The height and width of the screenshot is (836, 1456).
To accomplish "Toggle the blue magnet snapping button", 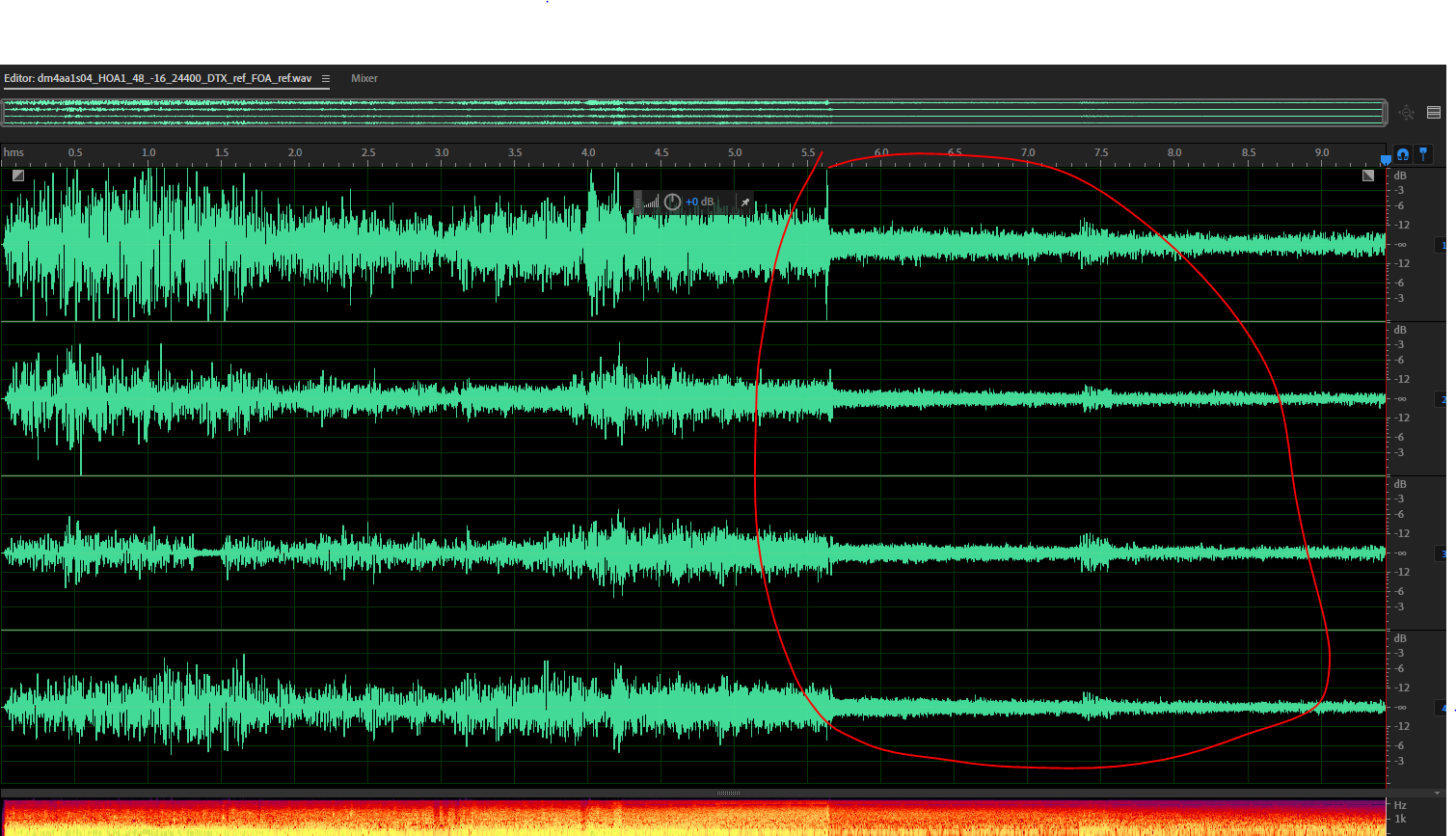I will click(x=1403, y=154).
